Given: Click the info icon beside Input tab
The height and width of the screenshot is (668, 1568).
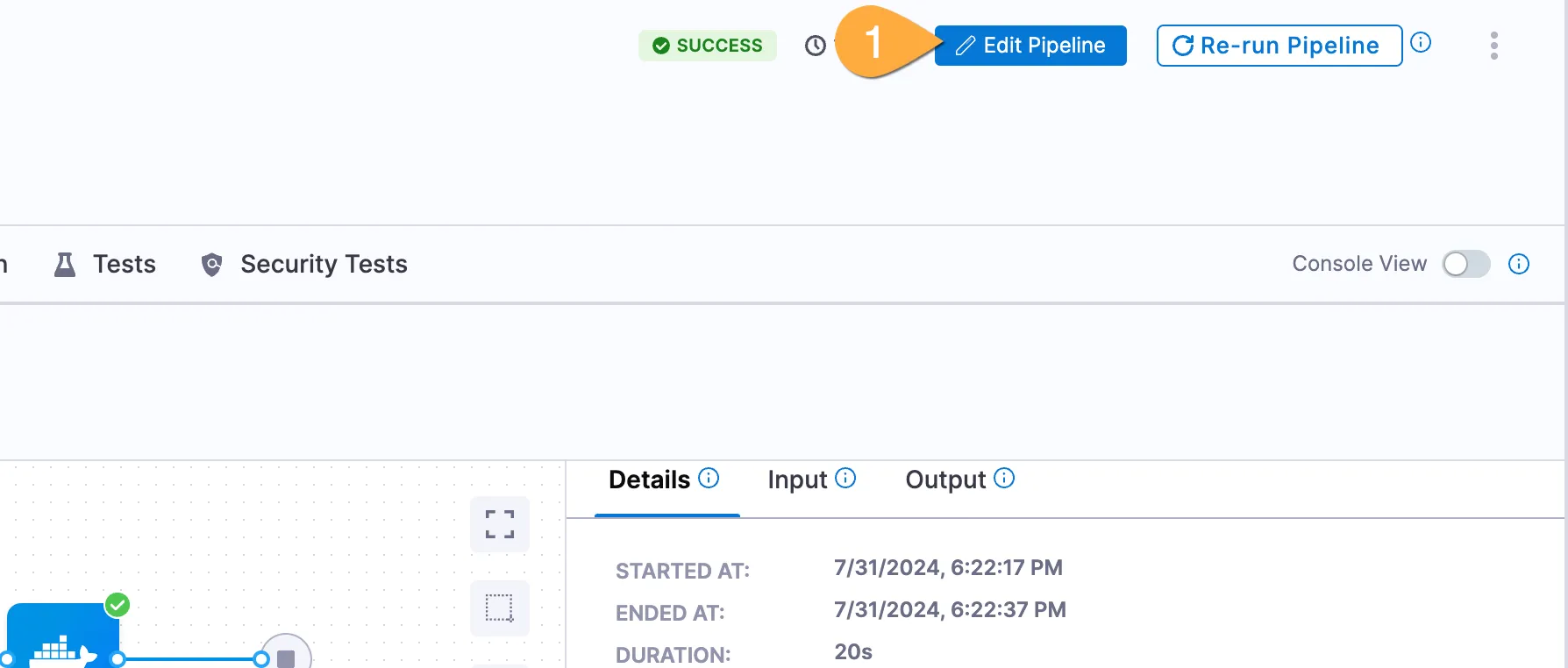Looking at the screenshot, I should 845,478.
